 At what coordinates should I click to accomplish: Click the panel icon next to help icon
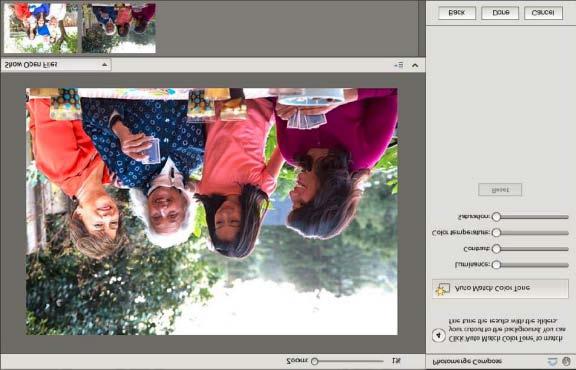[x=552, y=362]
